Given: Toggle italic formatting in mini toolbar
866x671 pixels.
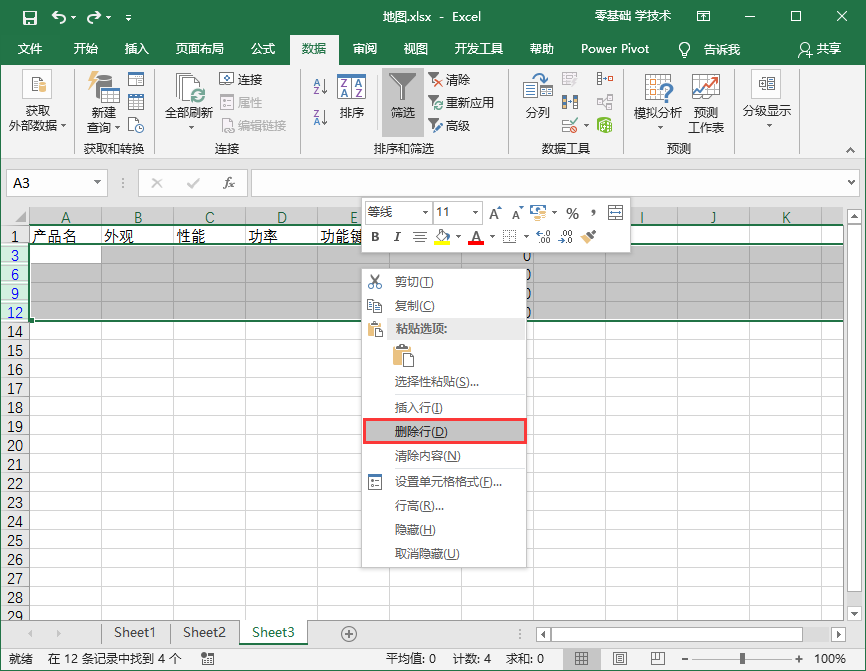Looking at the screenshot, I should point(397,236).
